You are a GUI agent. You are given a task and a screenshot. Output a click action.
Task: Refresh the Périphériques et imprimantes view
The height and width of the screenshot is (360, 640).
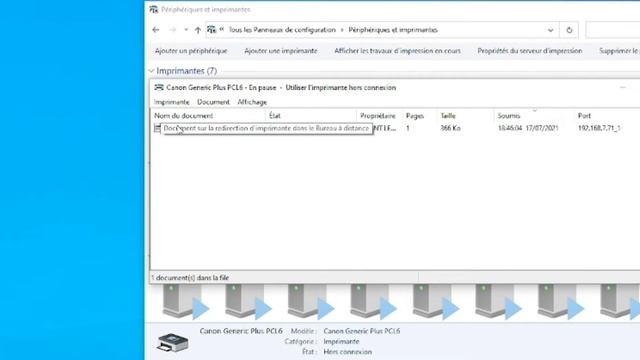[569, 30]
